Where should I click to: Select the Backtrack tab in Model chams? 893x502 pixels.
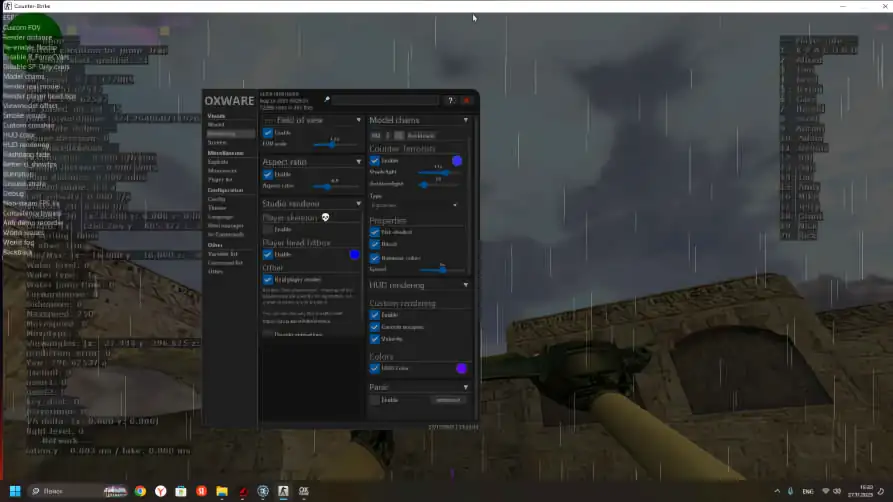(x=421, y=136)
